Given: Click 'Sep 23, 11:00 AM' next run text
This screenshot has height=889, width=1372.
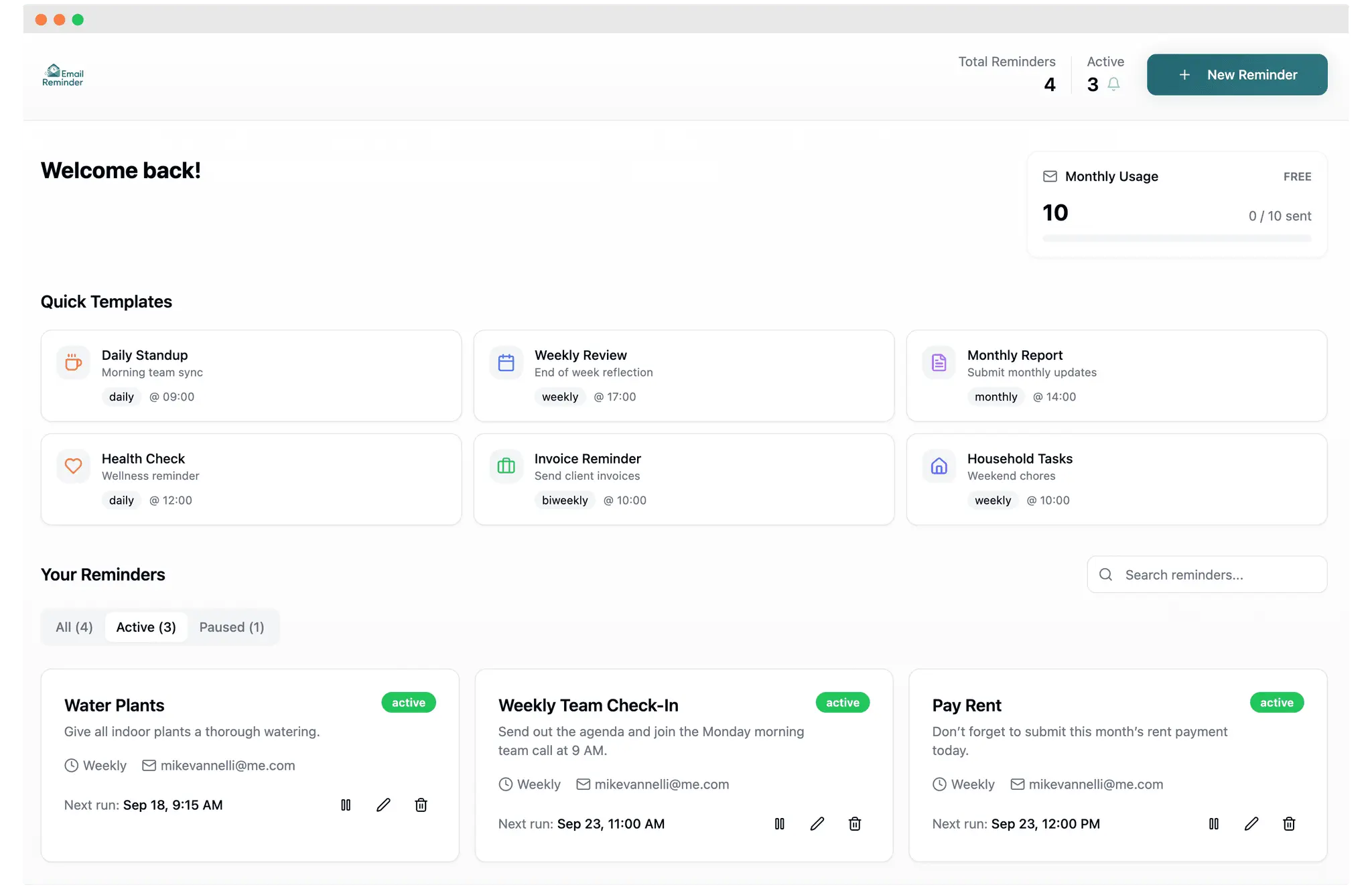Looking at the screenshot, I should tap(611, 824).
